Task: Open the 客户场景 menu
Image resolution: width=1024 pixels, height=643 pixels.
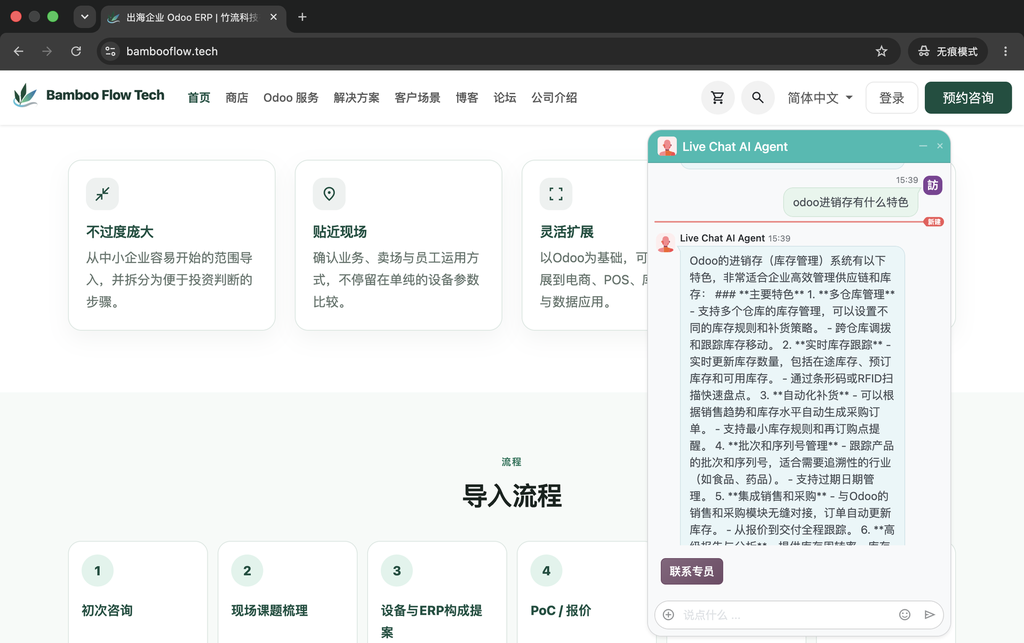Action: click(x=417, y=98)
